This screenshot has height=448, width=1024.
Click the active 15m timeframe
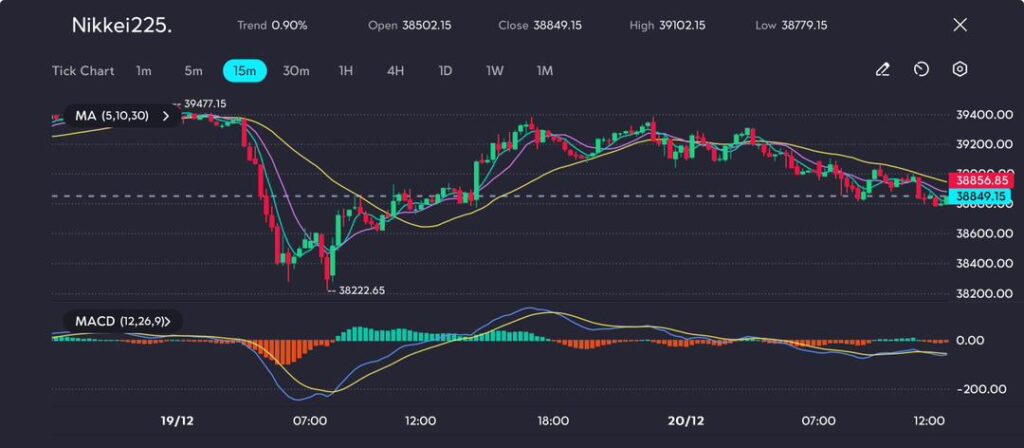(x=244, y=71)
